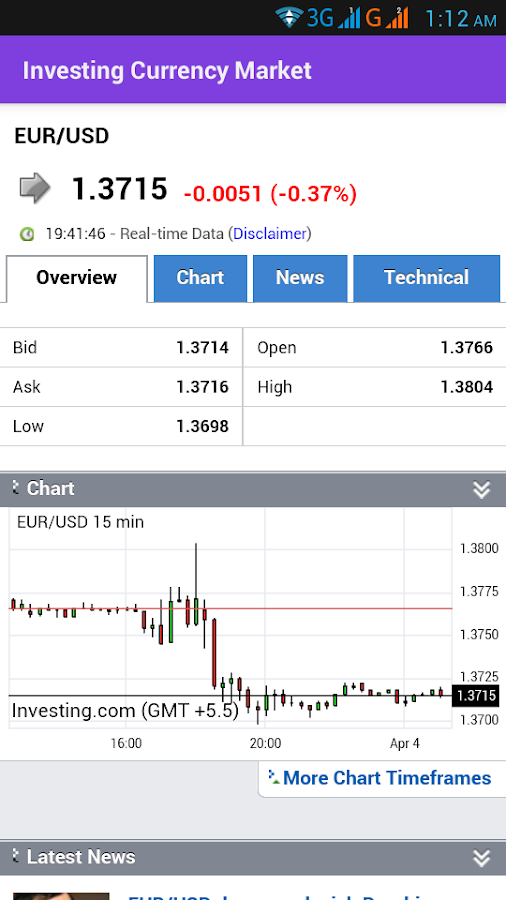Tap the drag handle icon beside Latest News
Image resolution: width=506 pixels, height=900 pixels.
(x=16, y=856)
